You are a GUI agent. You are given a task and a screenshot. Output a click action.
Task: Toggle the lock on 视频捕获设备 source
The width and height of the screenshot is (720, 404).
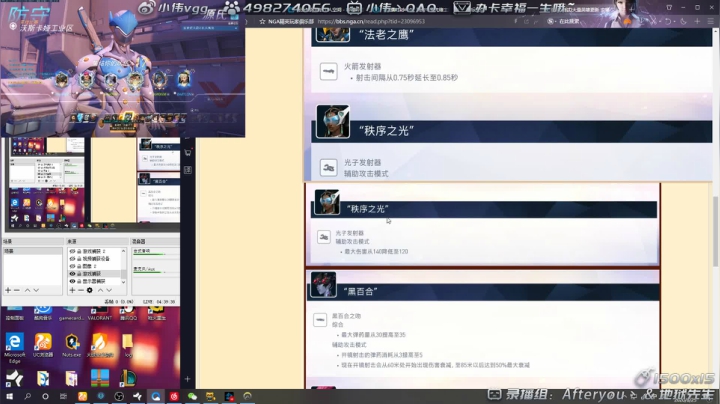click(79, 258)
